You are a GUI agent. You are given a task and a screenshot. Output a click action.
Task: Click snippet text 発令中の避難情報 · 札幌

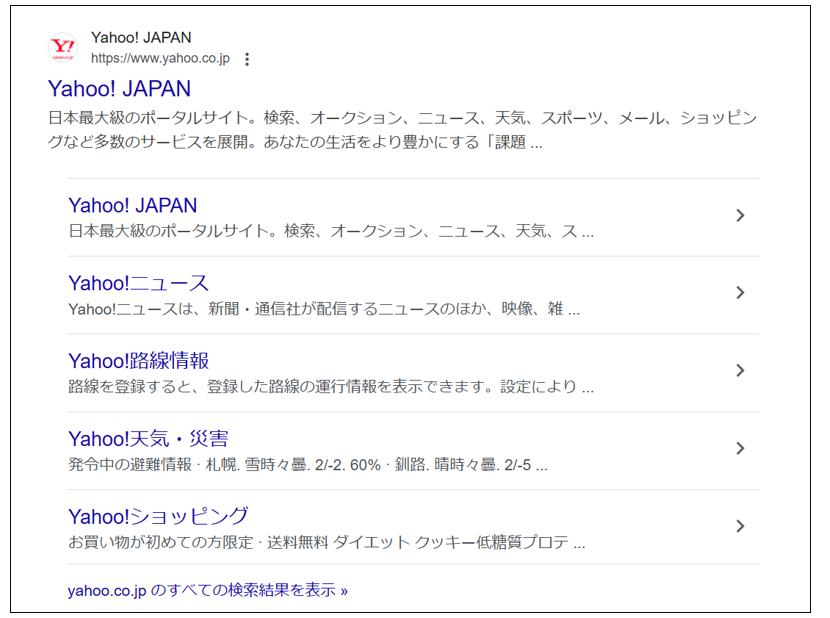pyautogui.click(x=308, y=465)
